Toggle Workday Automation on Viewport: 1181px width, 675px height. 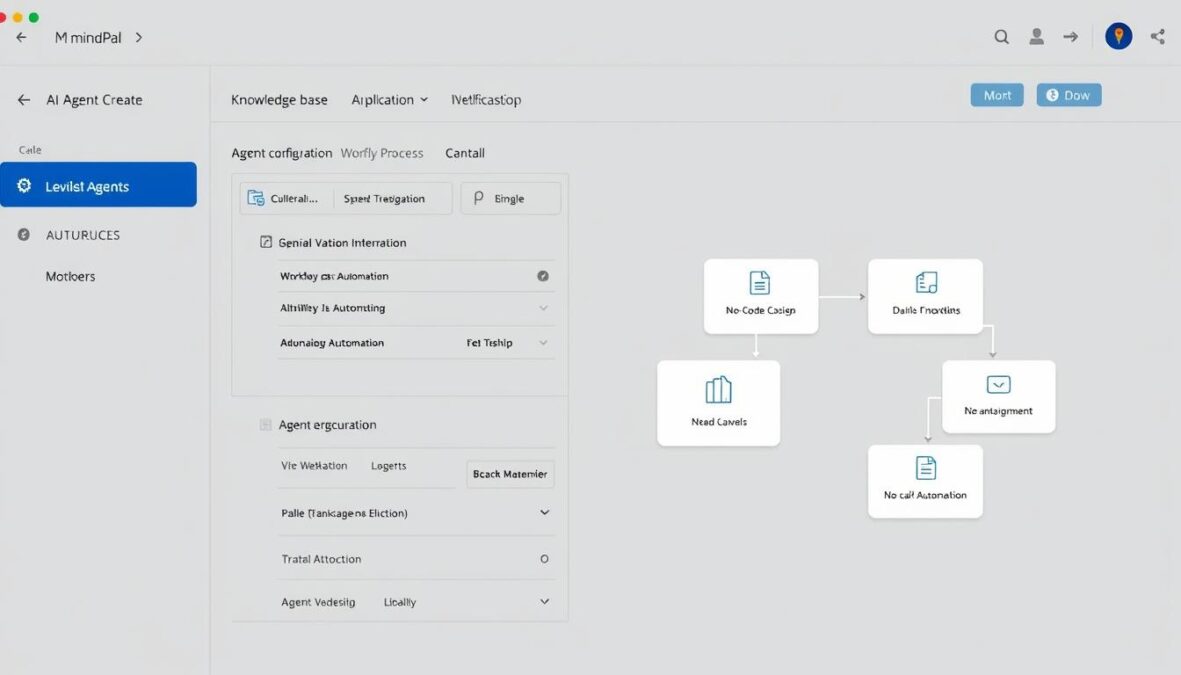tap(543, 275)
